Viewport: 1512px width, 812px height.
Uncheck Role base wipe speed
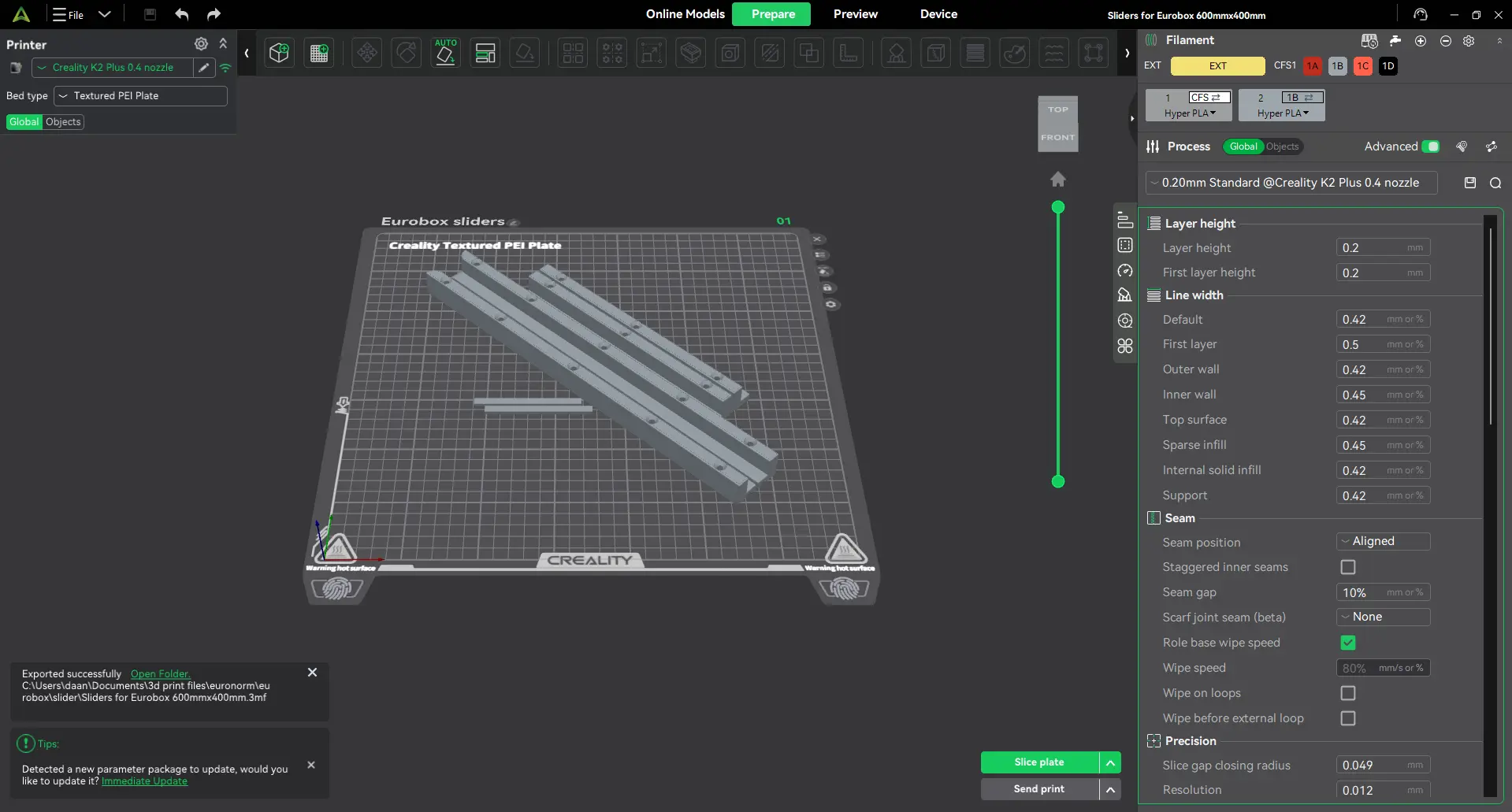click(1348, 643)
